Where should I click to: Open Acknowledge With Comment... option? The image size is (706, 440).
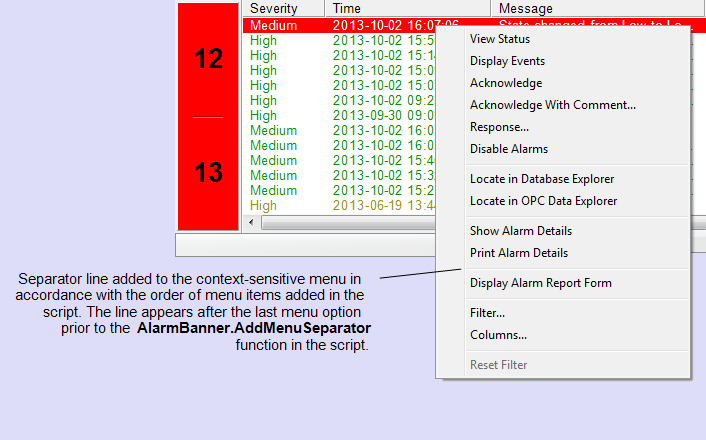tap(552, 105)
